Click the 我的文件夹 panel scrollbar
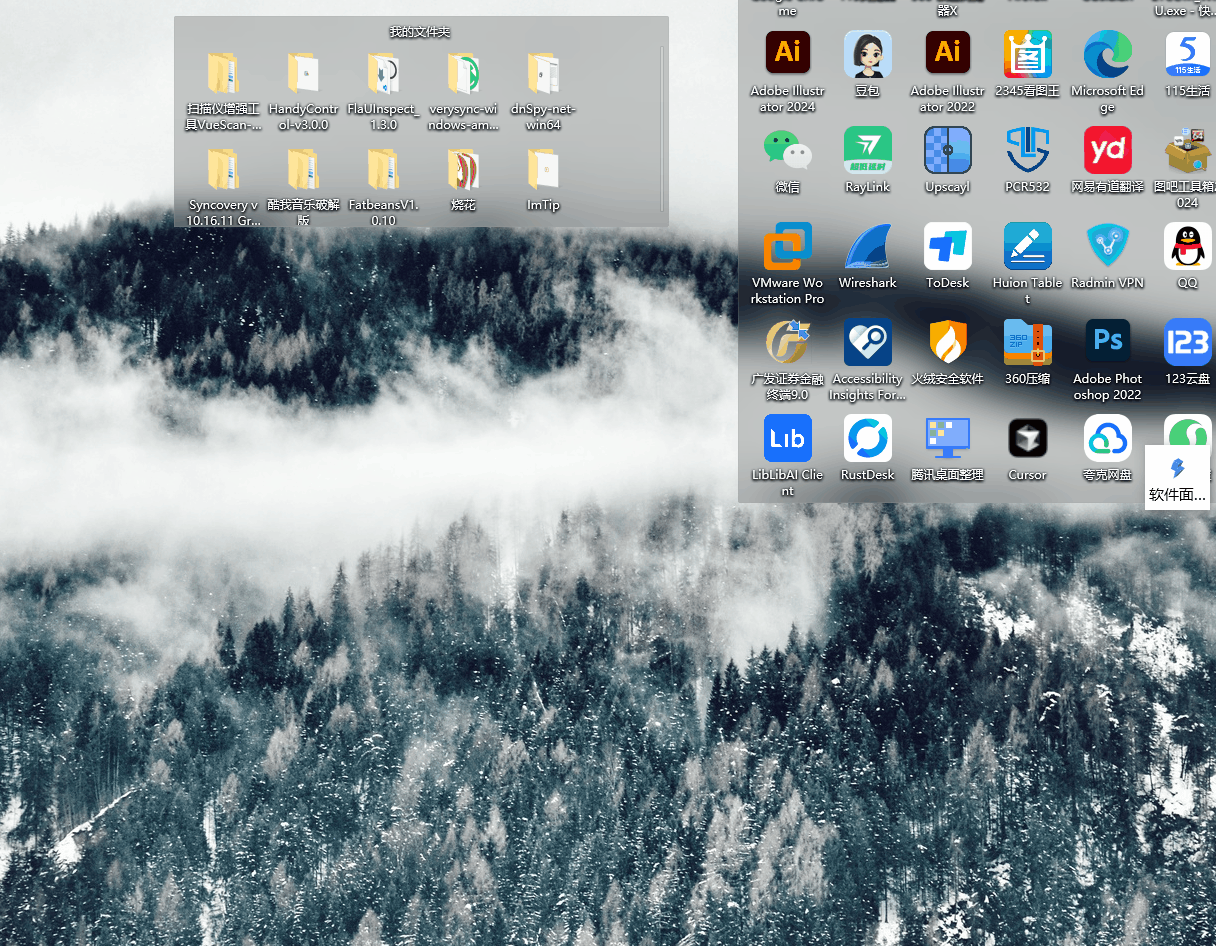 (x=662, y=128)
